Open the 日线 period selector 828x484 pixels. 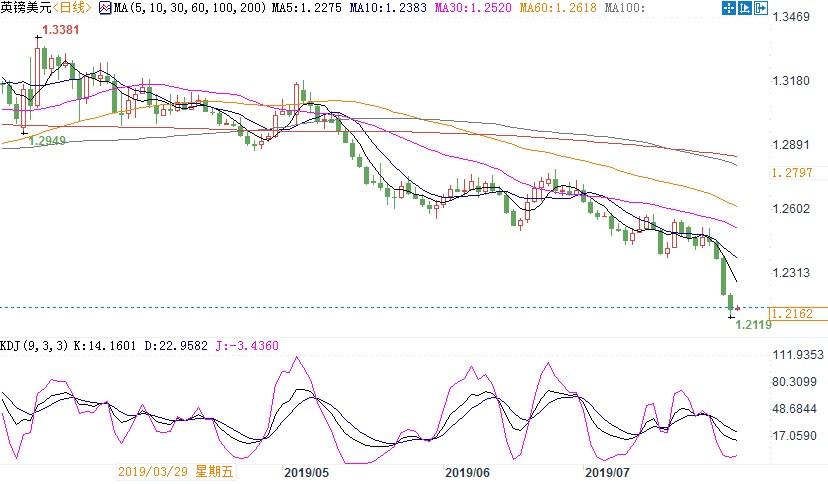pyautogui.click(x=72, y=9)
